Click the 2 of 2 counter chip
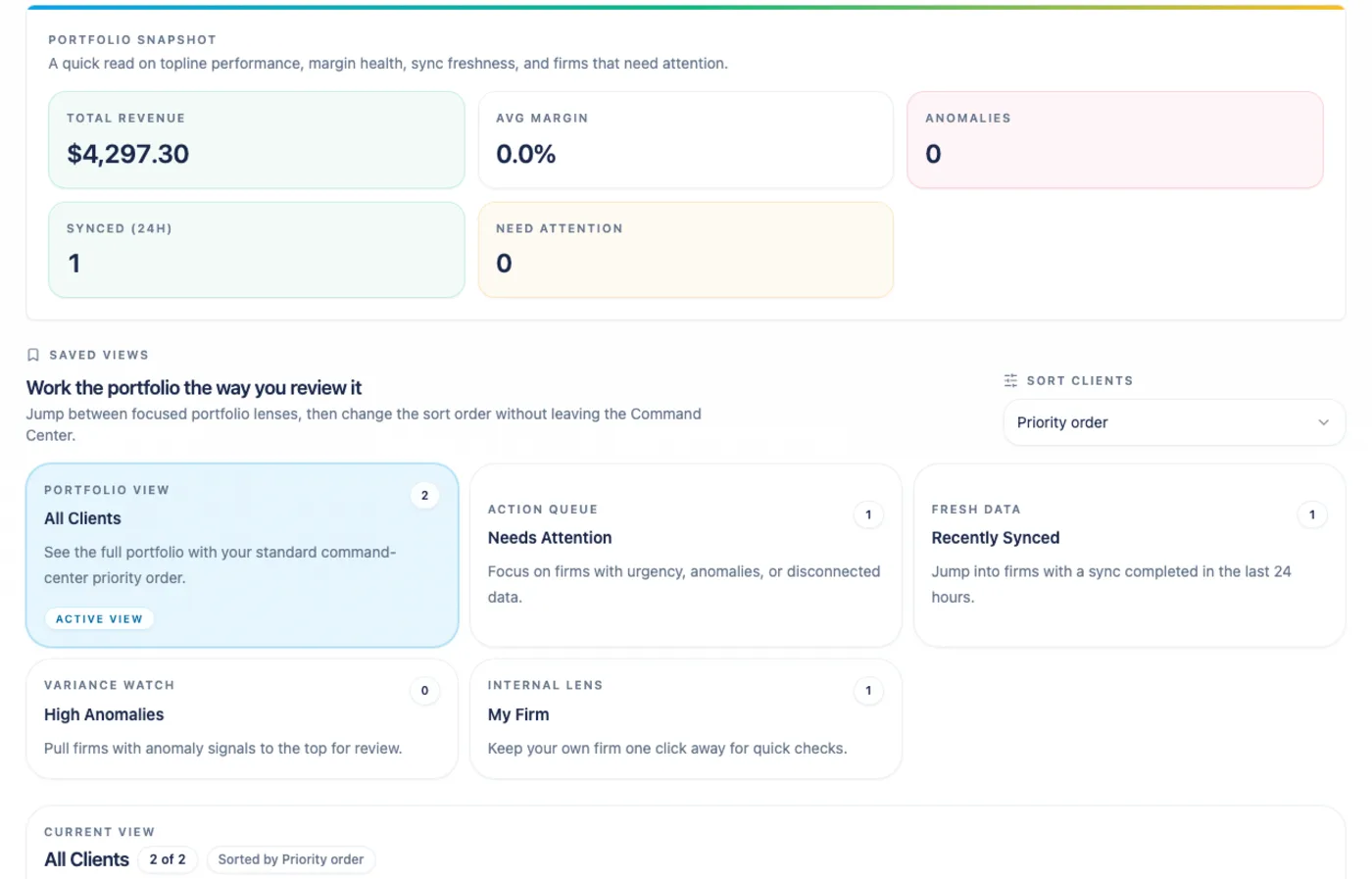The image size is (1372, 879). [168, 859]
